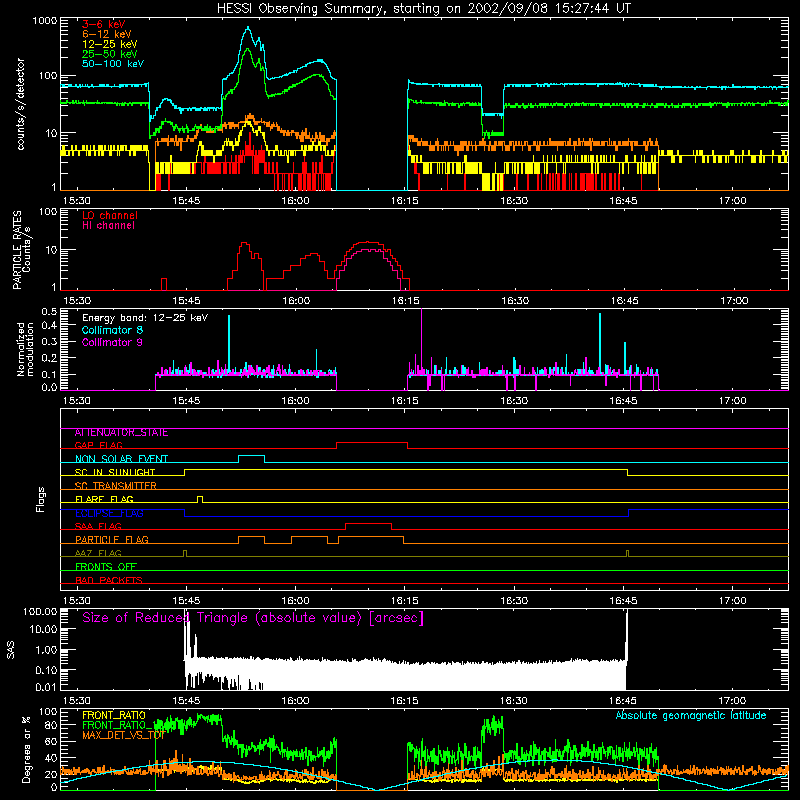Viewport: 800px width, 800px height.
Task: Click the HI channel legend label
Action: tap(108, 226)
